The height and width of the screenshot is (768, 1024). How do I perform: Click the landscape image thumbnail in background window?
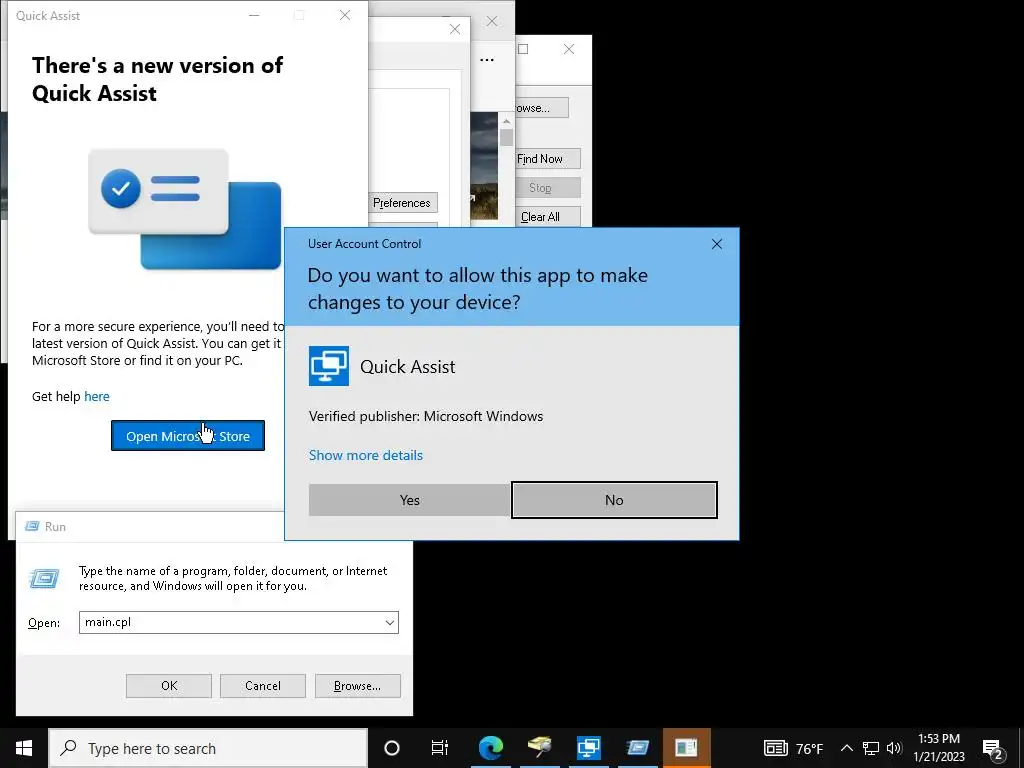coord(484,165)
